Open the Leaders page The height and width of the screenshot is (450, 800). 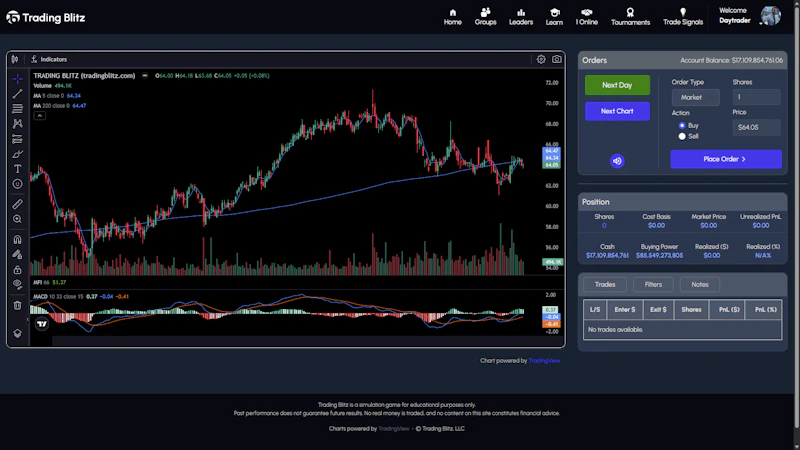[x=521, y=17]
